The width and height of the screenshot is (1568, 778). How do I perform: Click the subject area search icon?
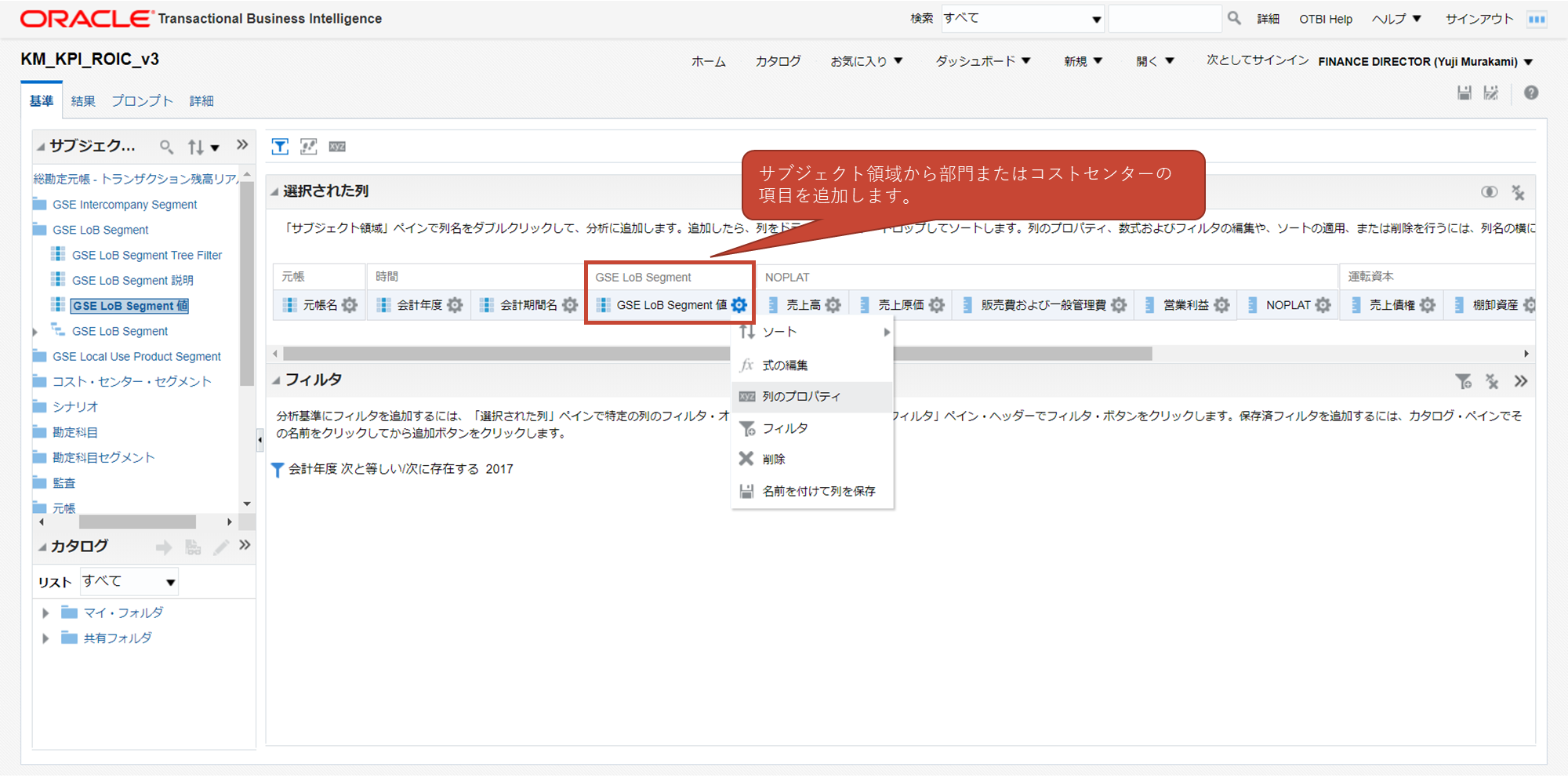[x=166, y=147]
